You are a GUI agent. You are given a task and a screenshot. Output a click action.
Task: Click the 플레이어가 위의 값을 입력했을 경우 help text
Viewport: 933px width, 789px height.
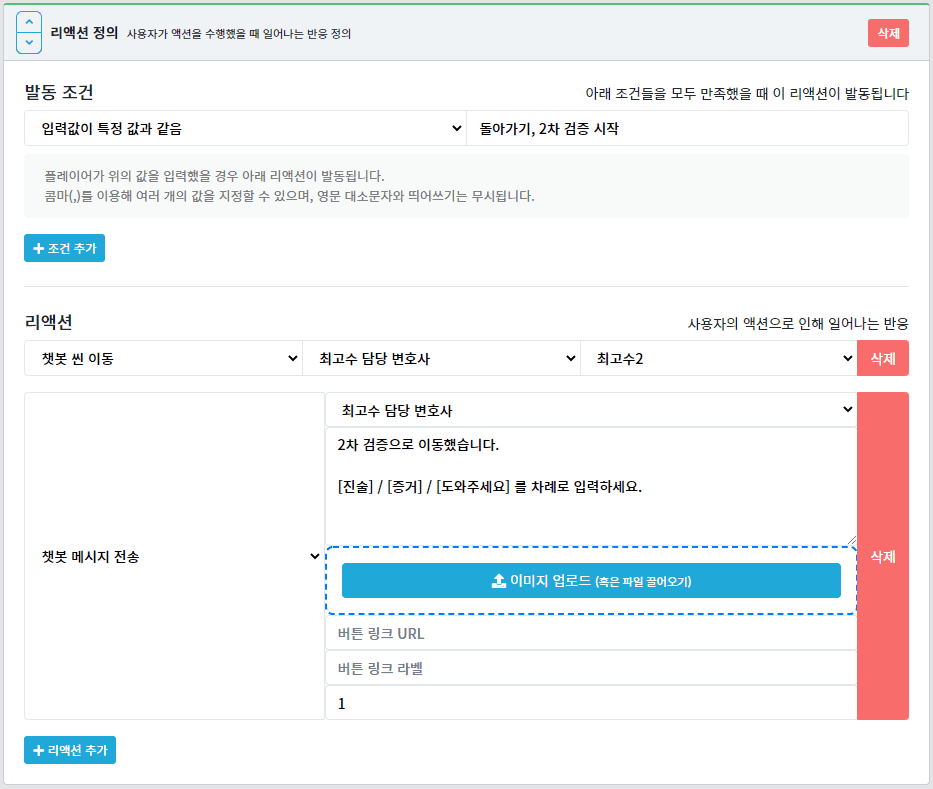pyautogui.click(x=214, y=176)
